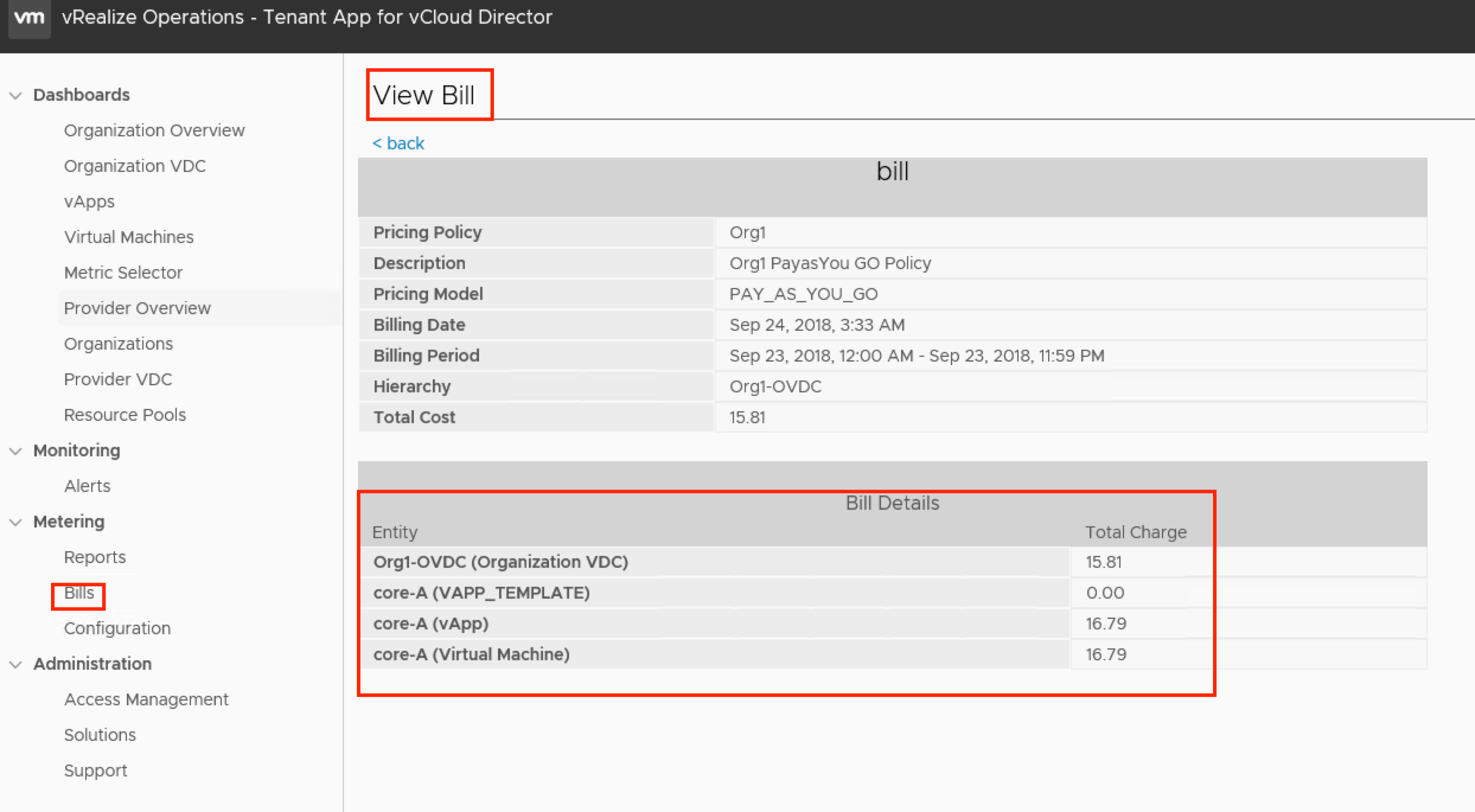Viewport: 1475px width, 812px height.
Task: Open Virtual Machines dashboard
Action: pos(129,237)
